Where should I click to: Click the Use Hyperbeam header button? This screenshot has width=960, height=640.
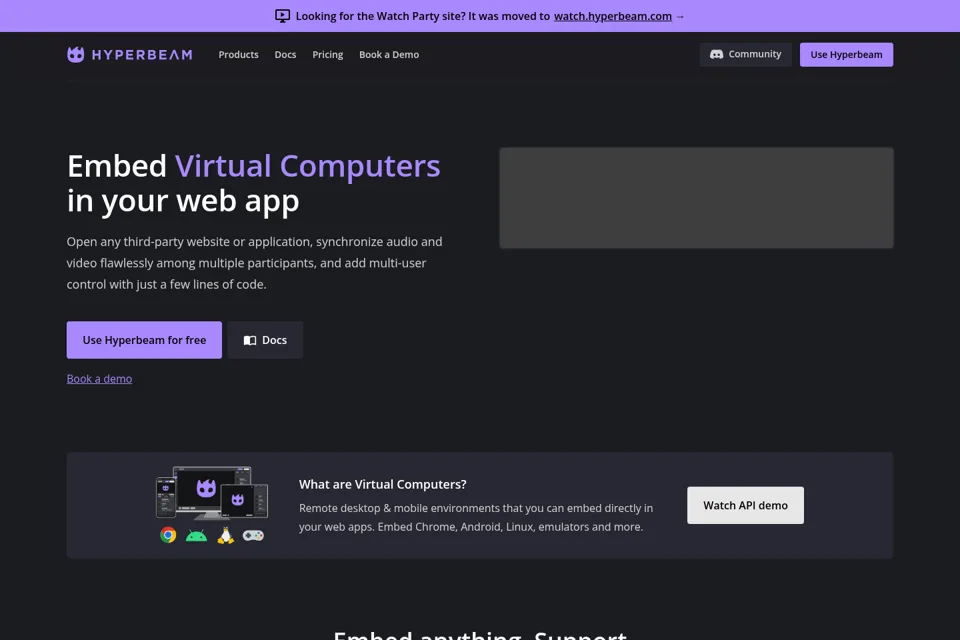(846, 55)
